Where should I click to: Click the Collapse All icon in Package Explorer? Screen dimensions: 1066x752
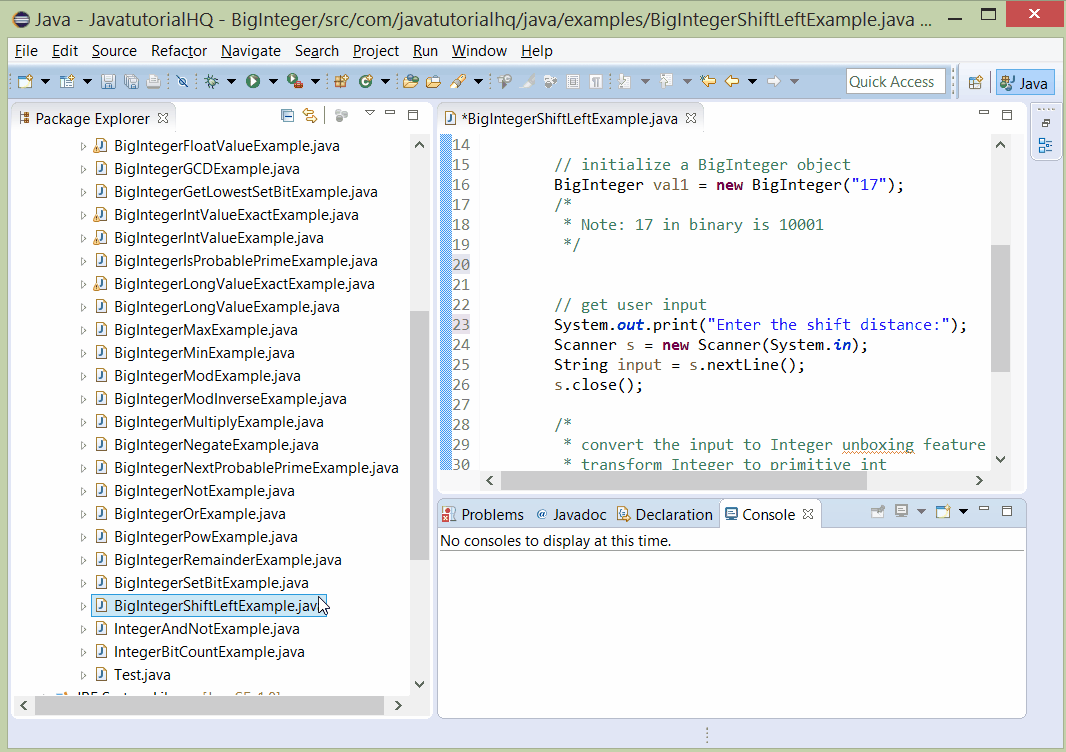pyautogui.click(x=288, y=116)
